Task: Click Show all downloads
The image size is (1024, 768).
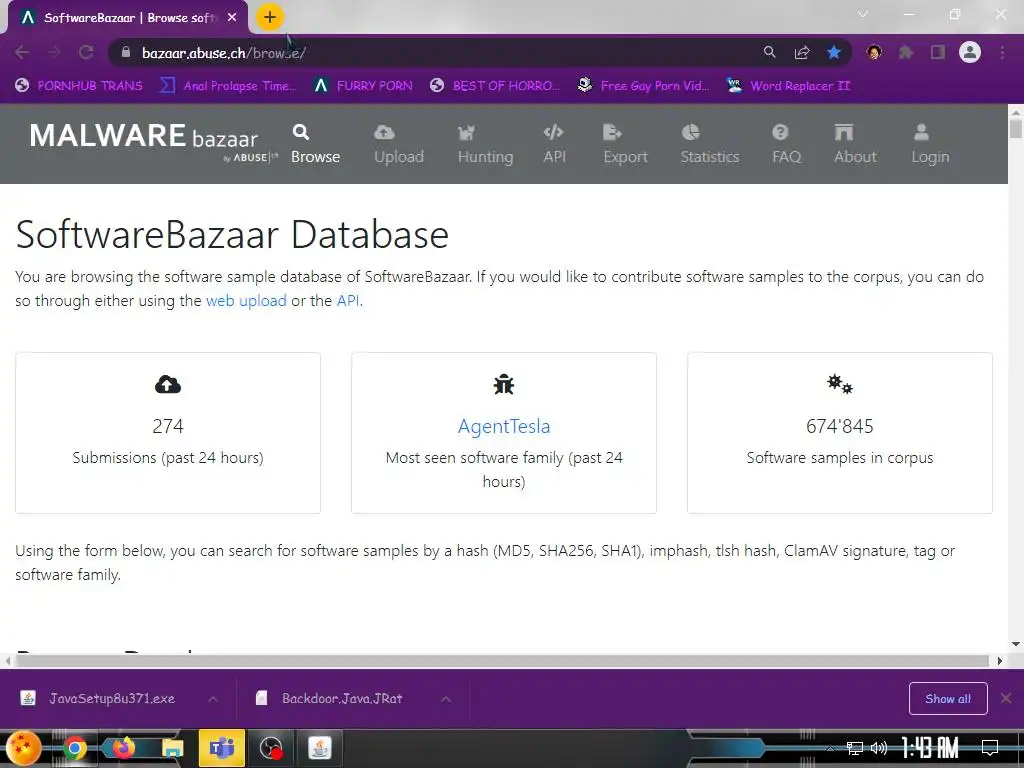Action: point(948,699)
